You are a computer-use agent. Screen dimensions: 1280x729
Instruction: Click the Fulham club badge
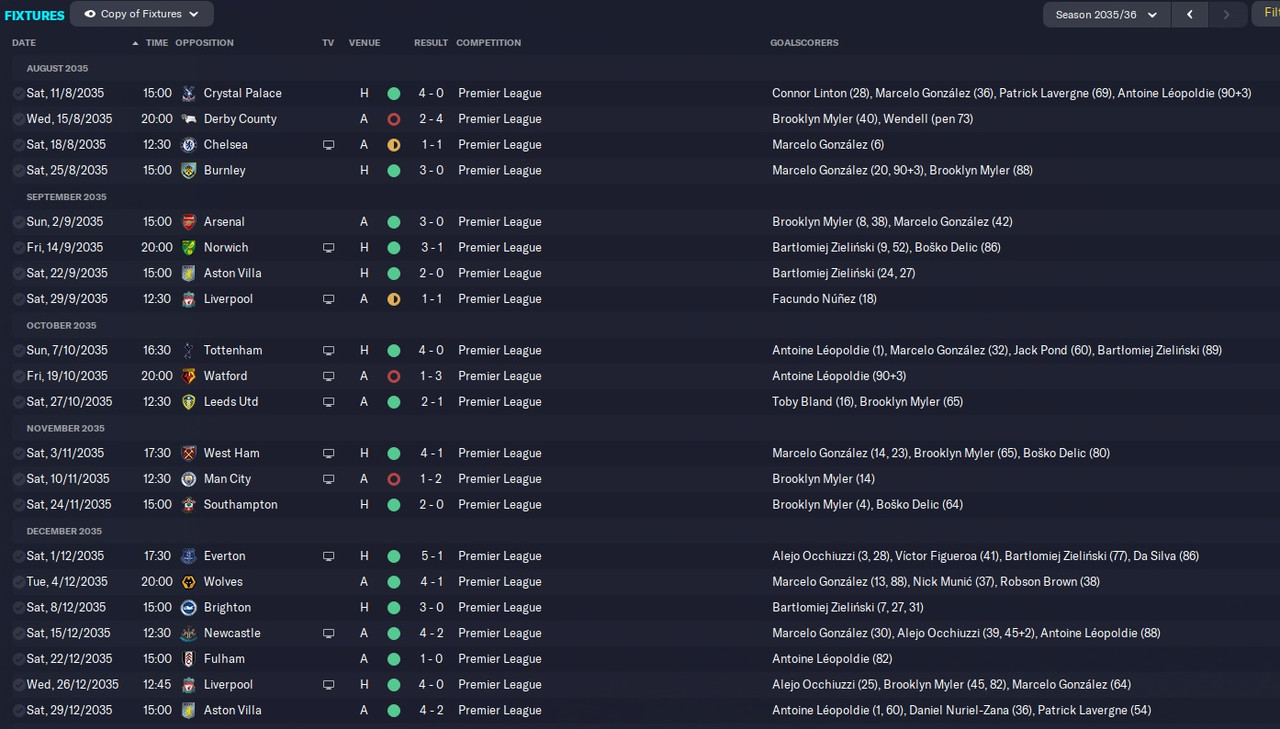click(189, 659)
